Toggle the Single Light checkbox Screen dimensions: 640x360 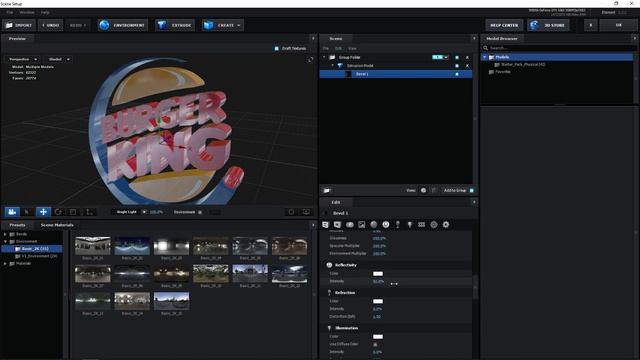[x=144, y=212]
